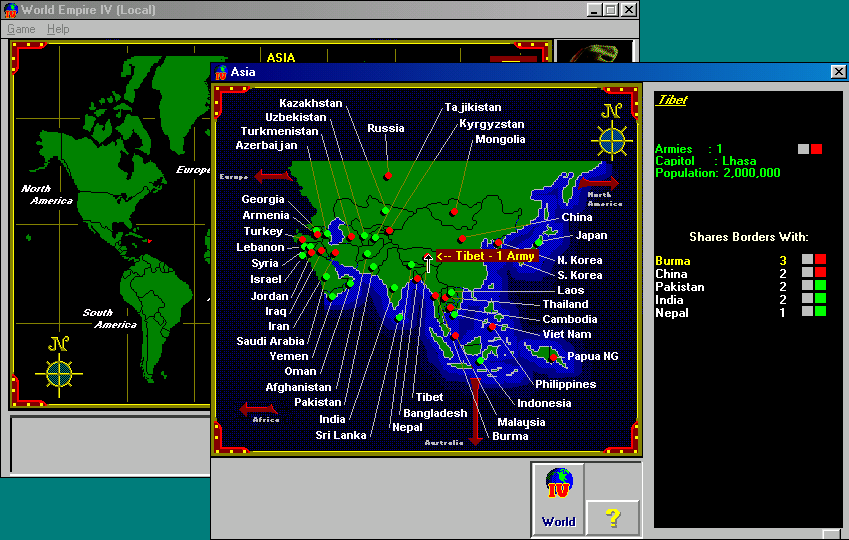Select the Iraq country label

276,311
